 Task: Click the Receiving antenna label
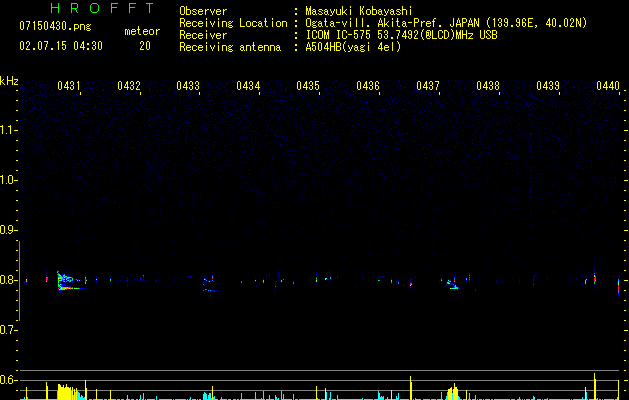(230, 47)
